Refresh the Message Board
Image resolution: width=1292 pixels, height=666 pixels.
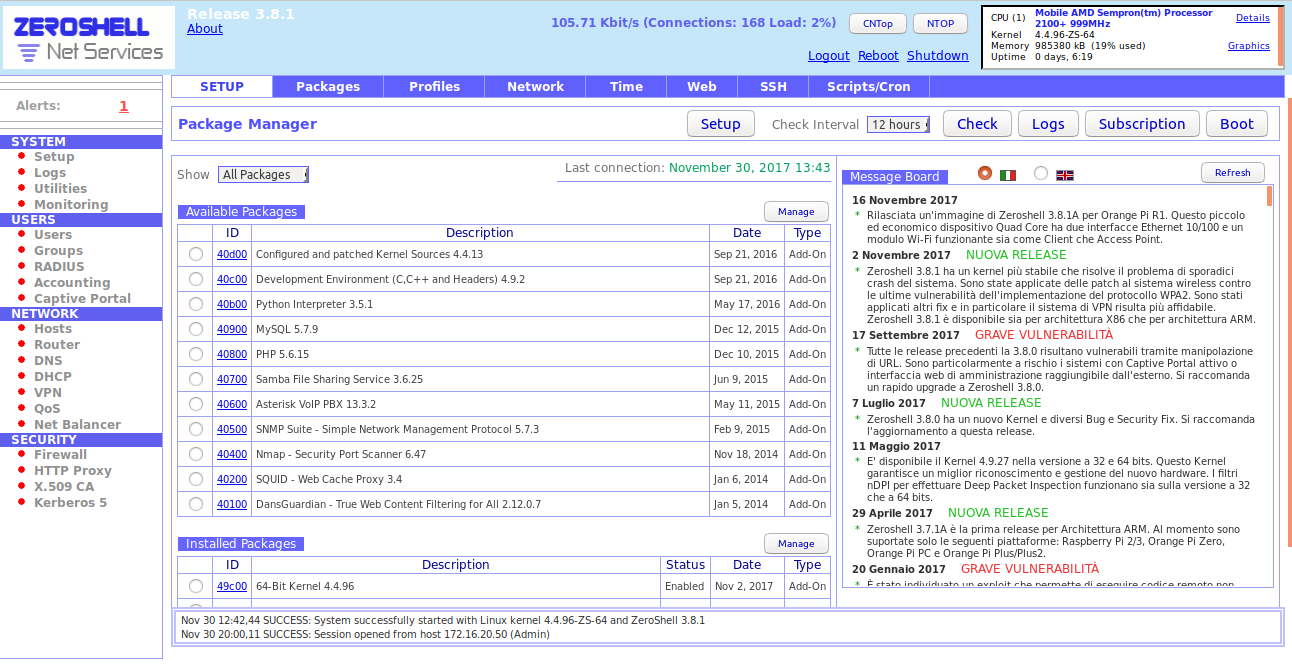(x=1233, y=173)
